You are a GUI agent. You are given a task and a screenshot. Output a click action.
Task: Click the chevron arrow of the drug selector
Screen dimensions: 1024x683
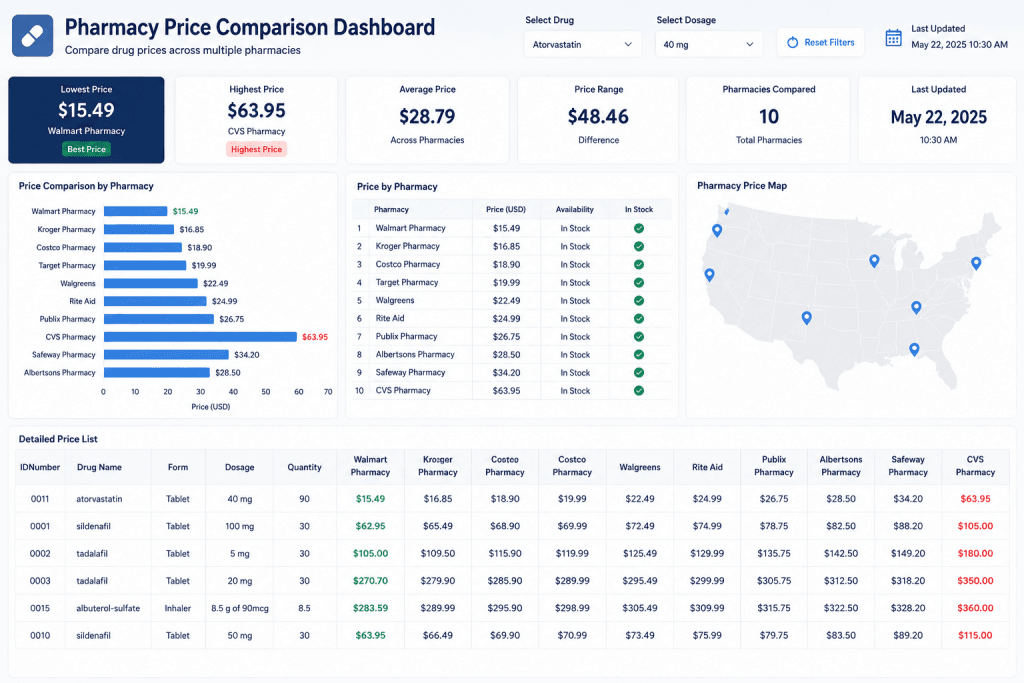tap(628, 44)
